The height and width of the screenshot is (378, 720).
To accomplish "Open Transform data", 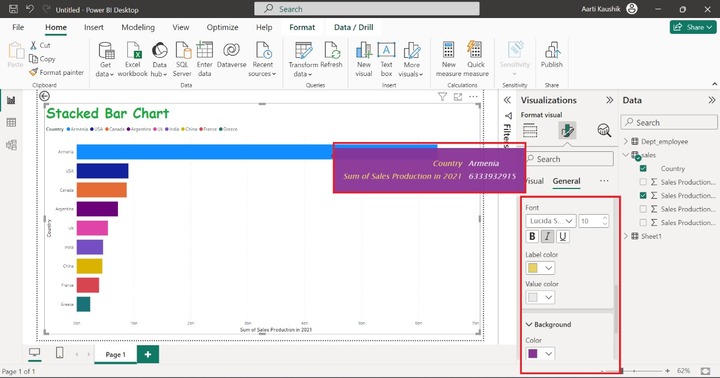I will 303,59.
